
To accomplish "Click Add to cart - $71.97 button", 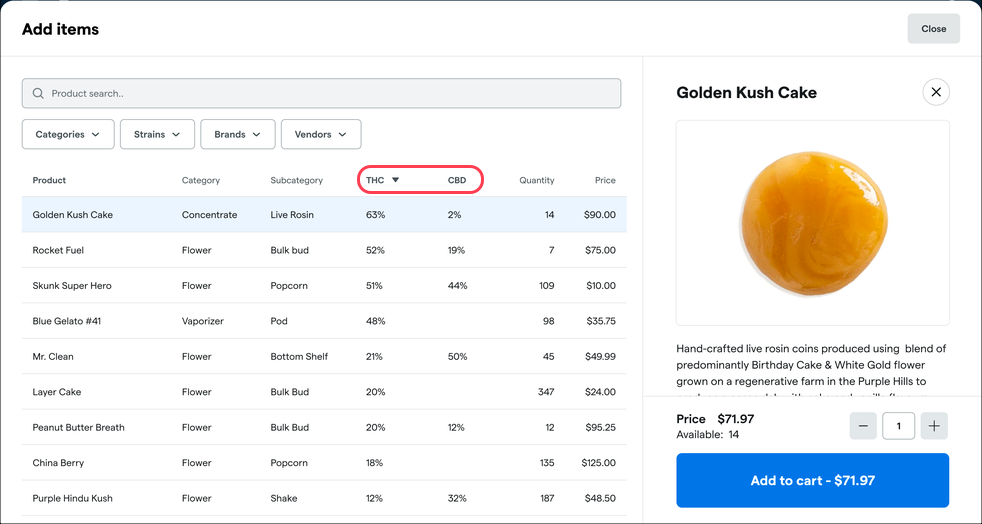I will [812, 480].
